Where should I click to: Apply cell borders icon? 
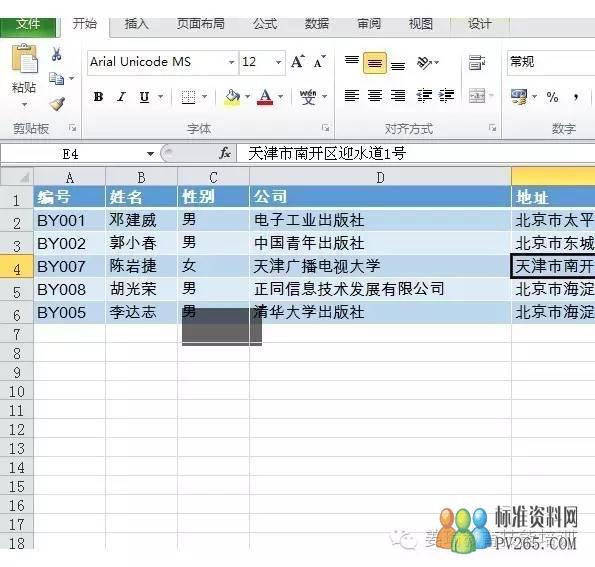188,97
